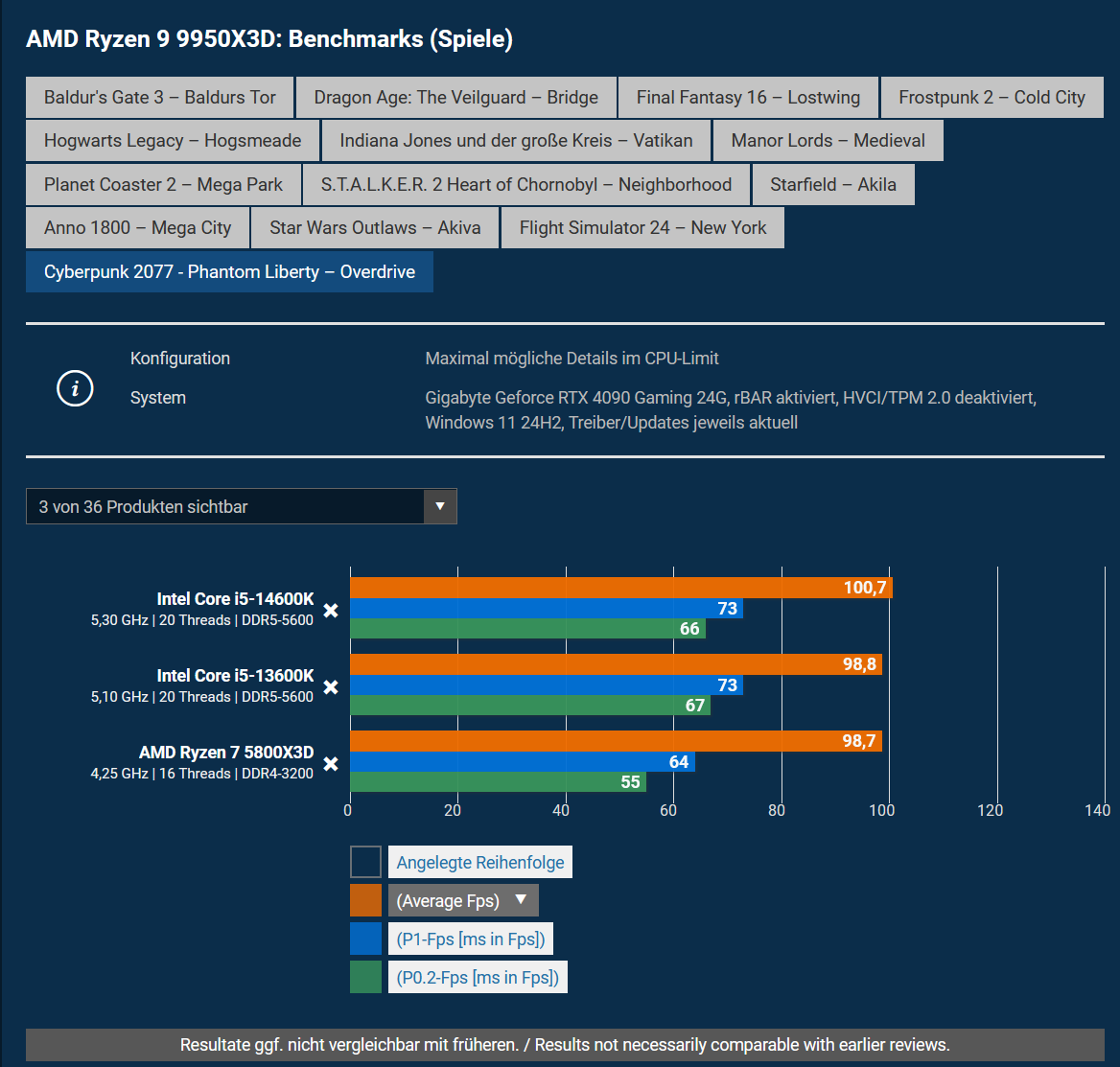This screenshot has width=1120, height=1067.
Task: Remove Intel Core i5-14600K from chart
Action: 331,611
